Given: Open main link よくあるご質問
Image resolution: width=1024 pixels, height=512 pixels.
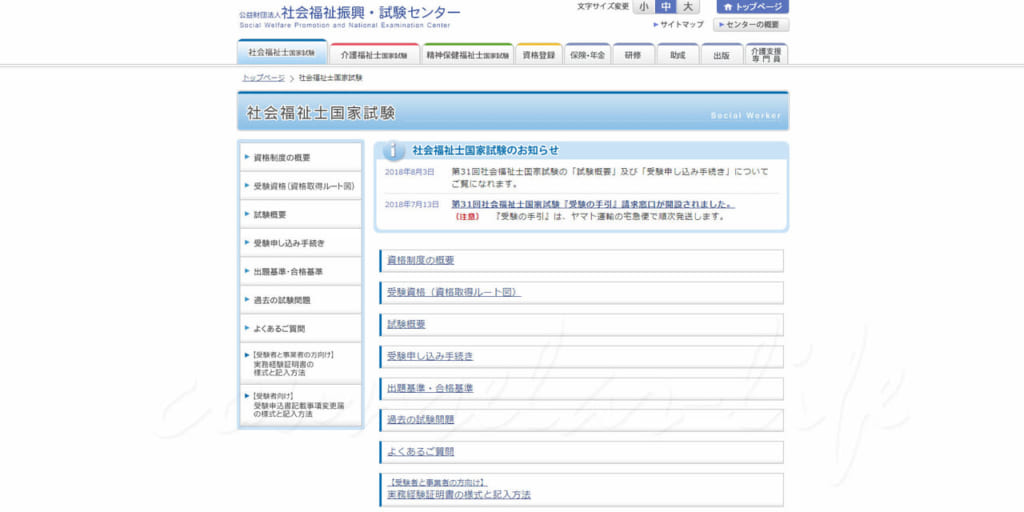Looking at the screenshot, I should (421, 451).
